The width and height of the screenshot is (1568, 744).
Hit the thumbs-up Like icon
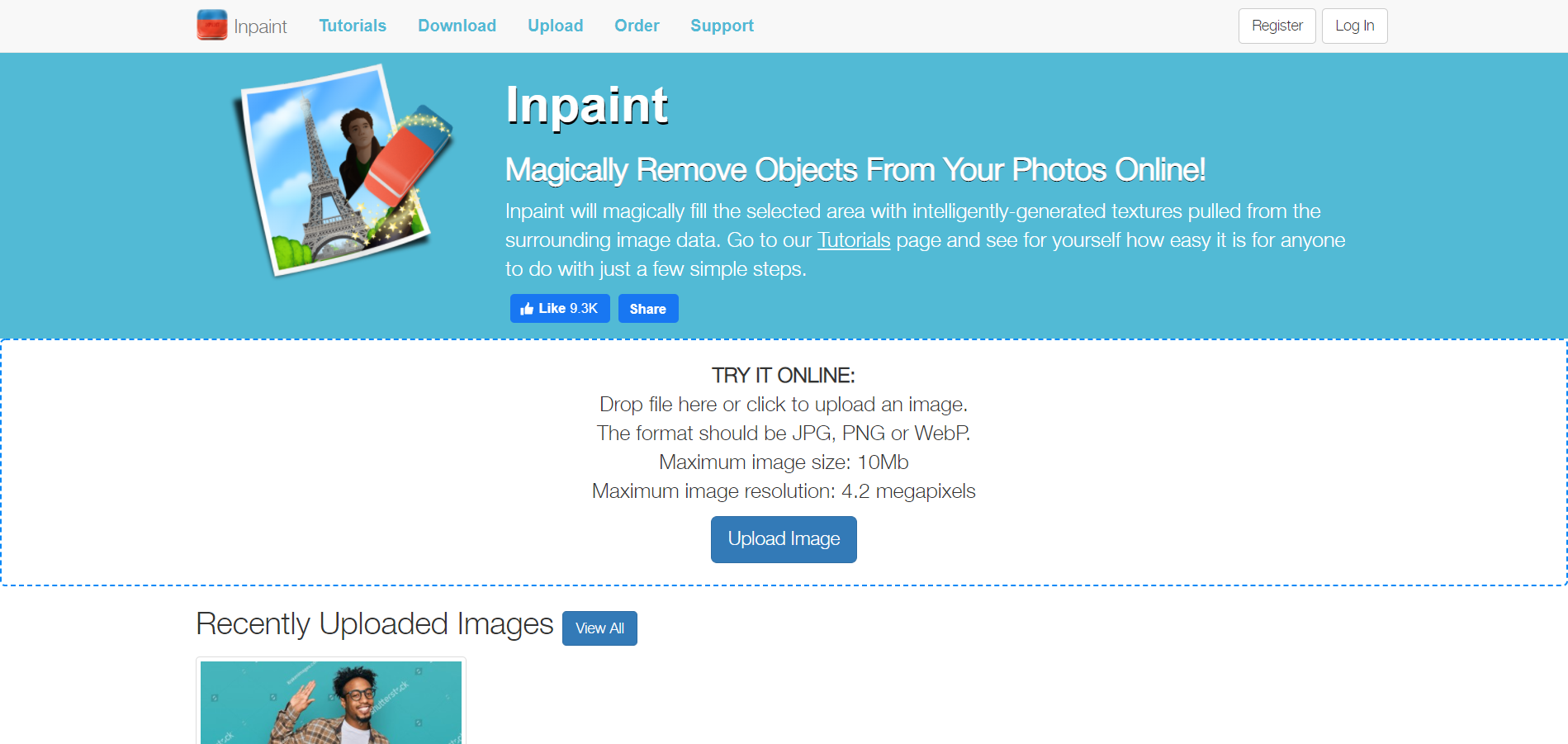(x=527, y=309)
